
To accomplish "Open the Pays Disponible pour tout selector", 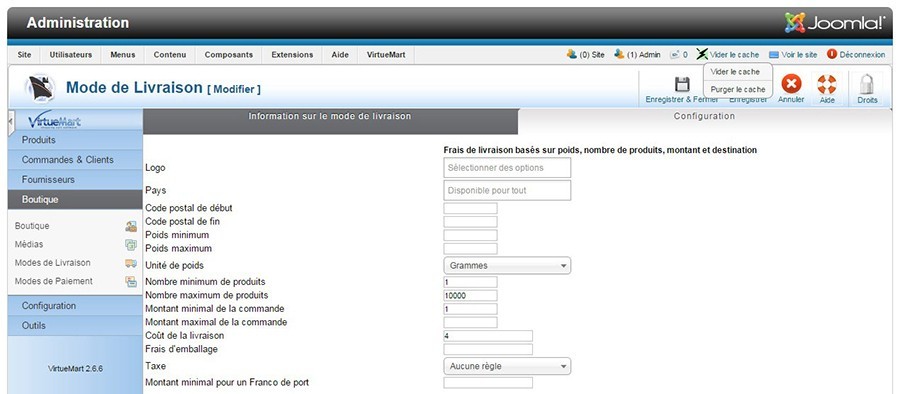I will point(507,190).
